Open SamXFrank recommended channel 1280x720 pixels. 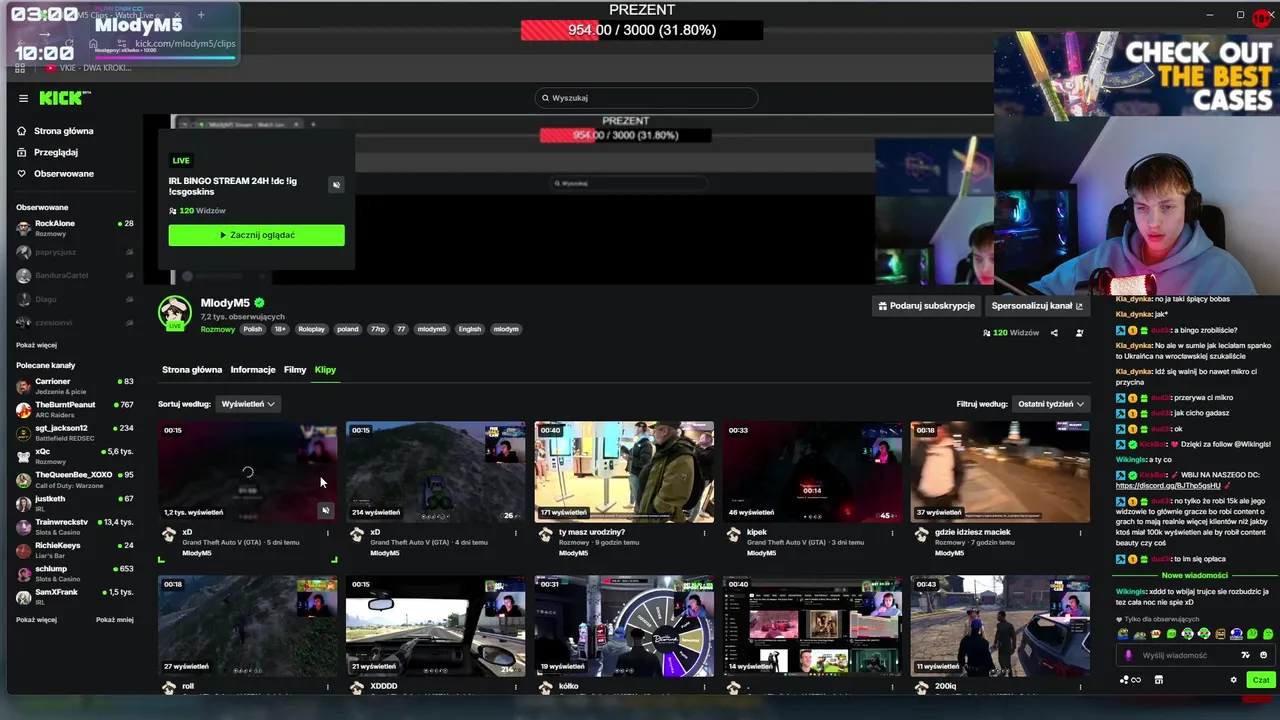pyautogui.click(x=75, y=596)
